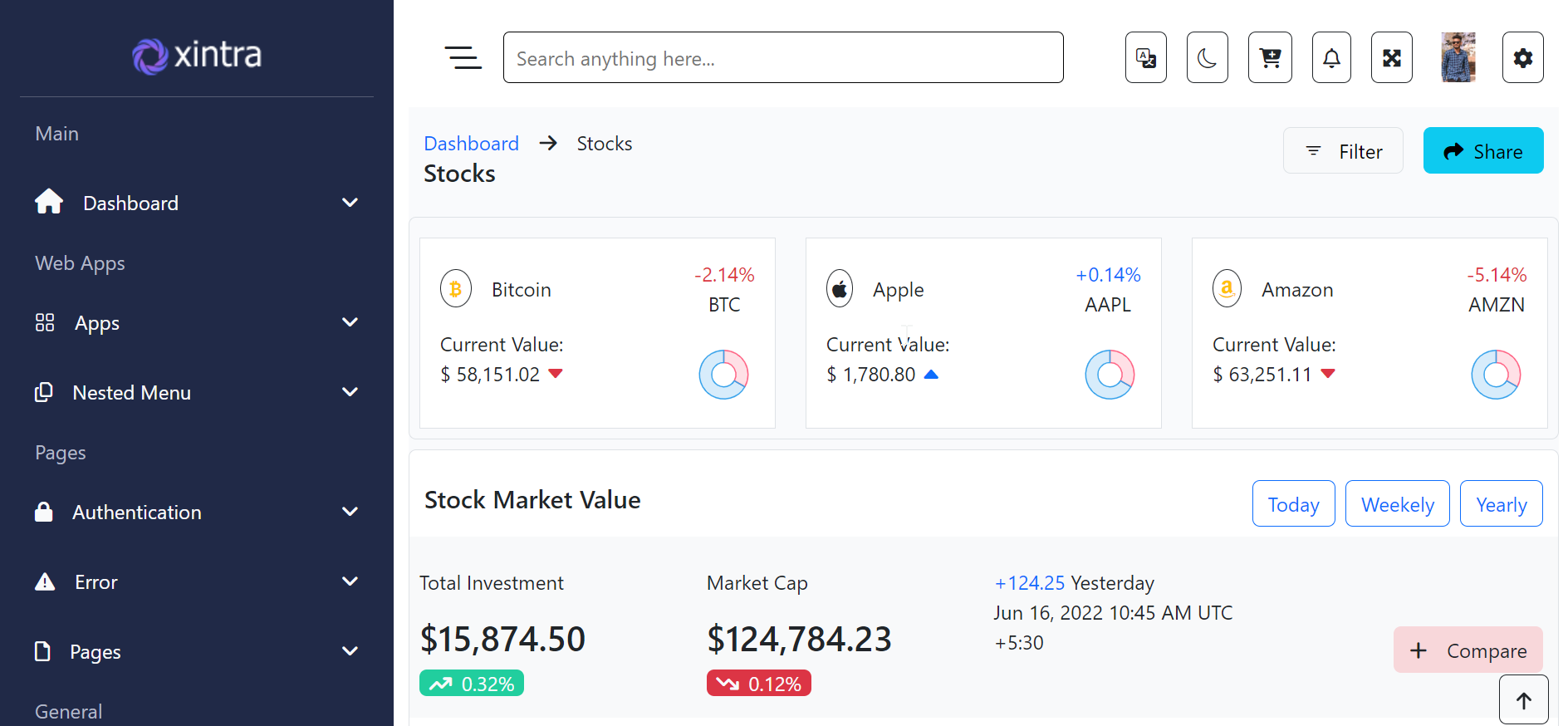Click the user profile avatar
The image size is (1568, 726).
click(x=1458, y=58)
